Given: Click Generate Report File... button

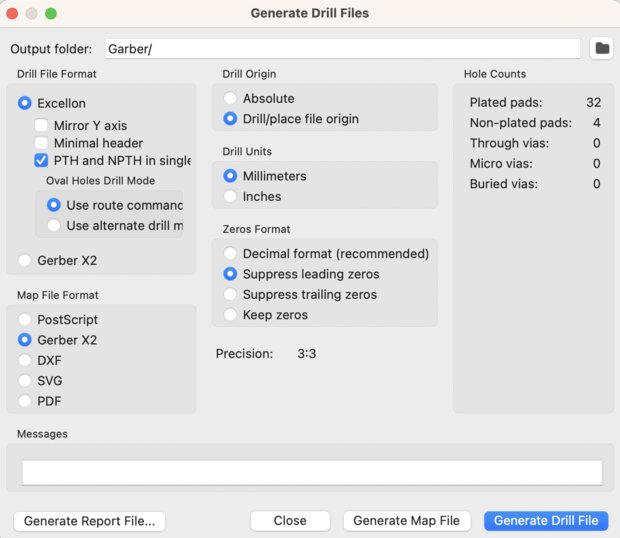Looking at the screenshot, I should click(x=89, y=521).
